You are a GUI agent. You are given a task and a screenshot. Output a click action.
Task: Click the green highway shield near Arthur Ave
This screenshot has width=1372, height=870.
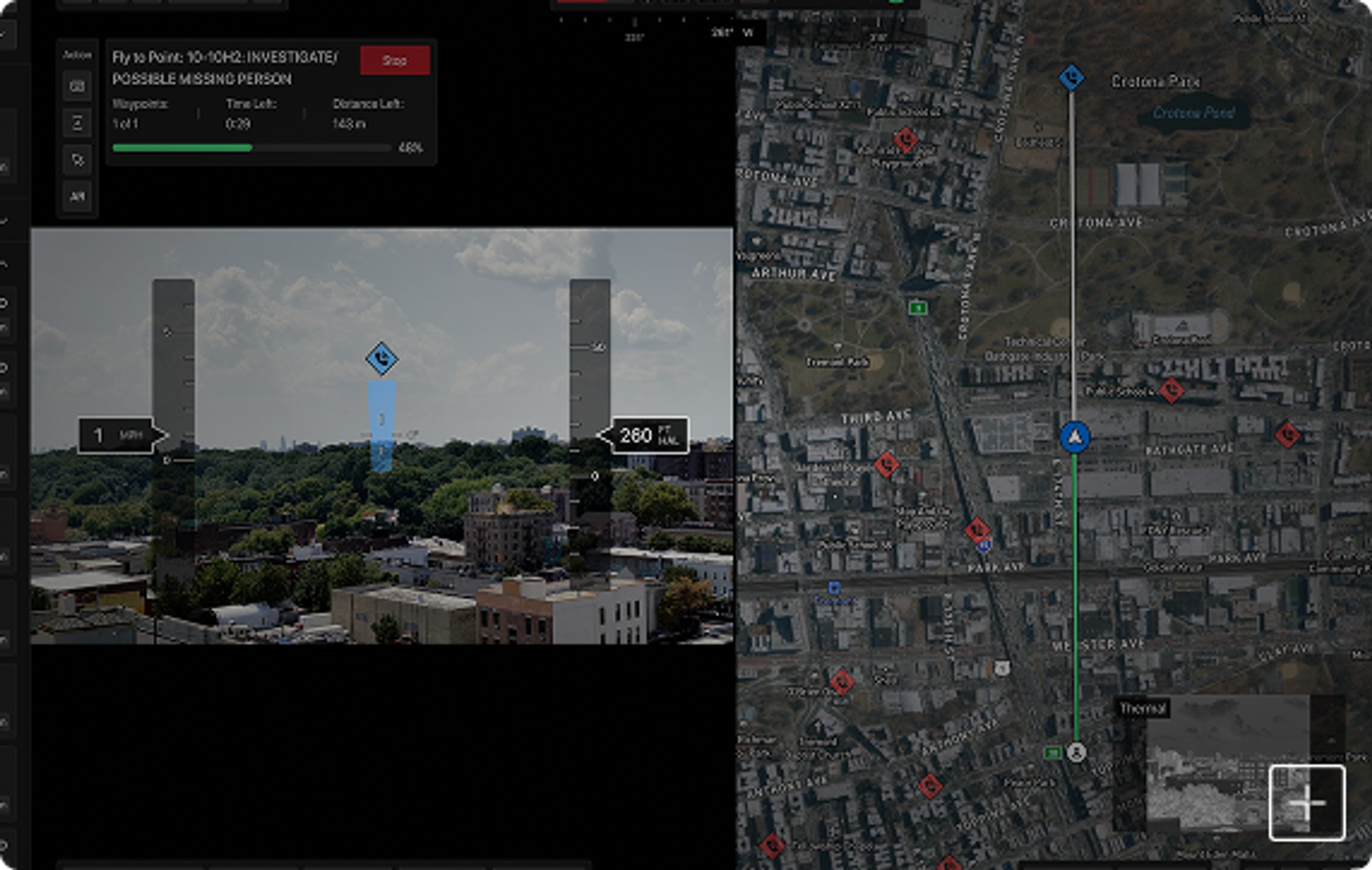(917, 308)
